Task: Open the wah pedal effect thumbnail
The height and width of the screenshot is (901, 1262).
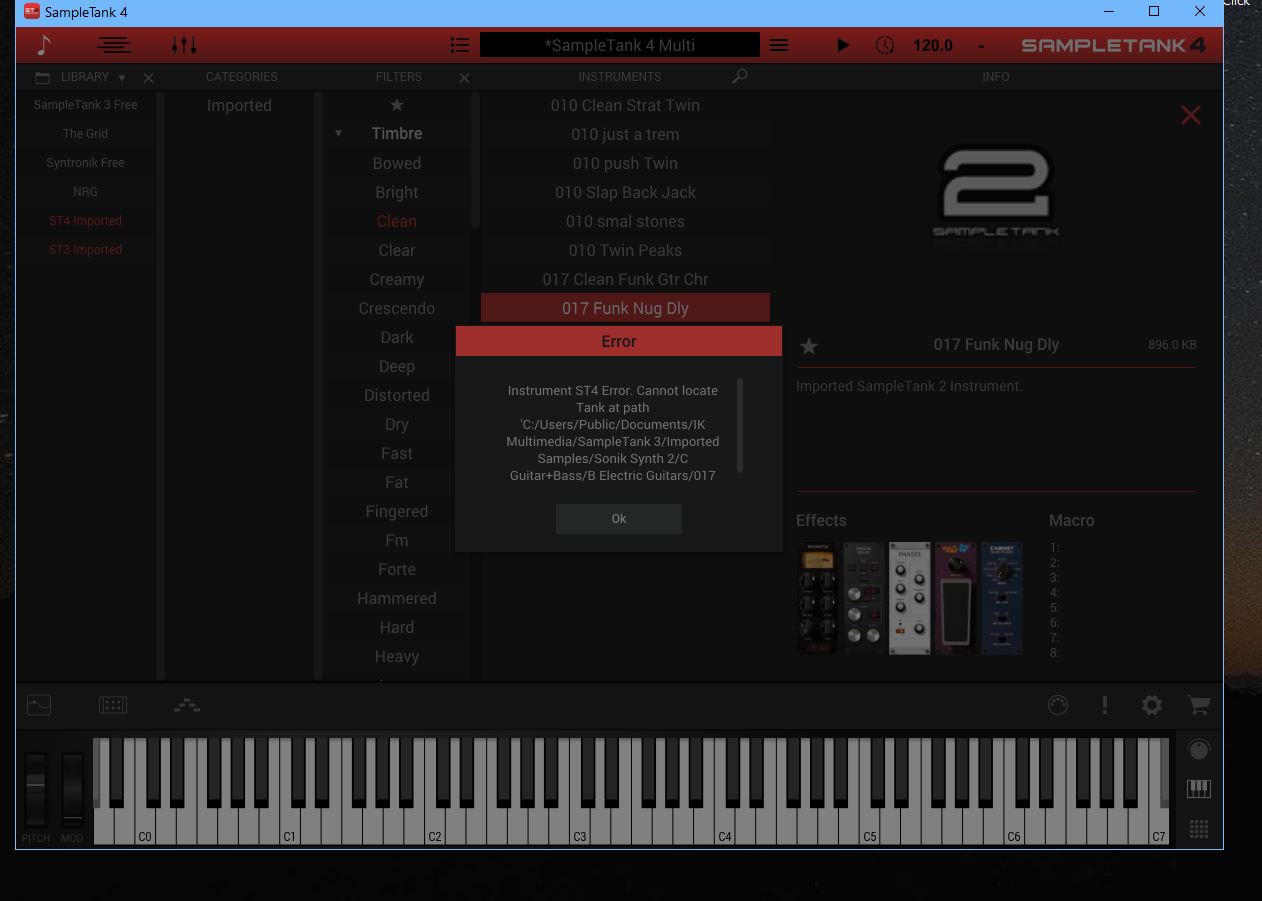Action: (956, 597)
